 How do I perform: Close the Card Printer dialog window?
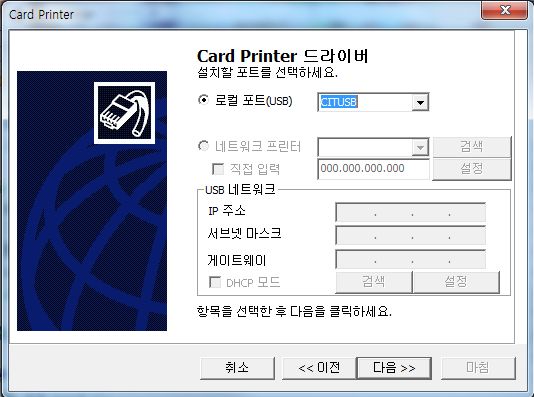pos(504,10)
